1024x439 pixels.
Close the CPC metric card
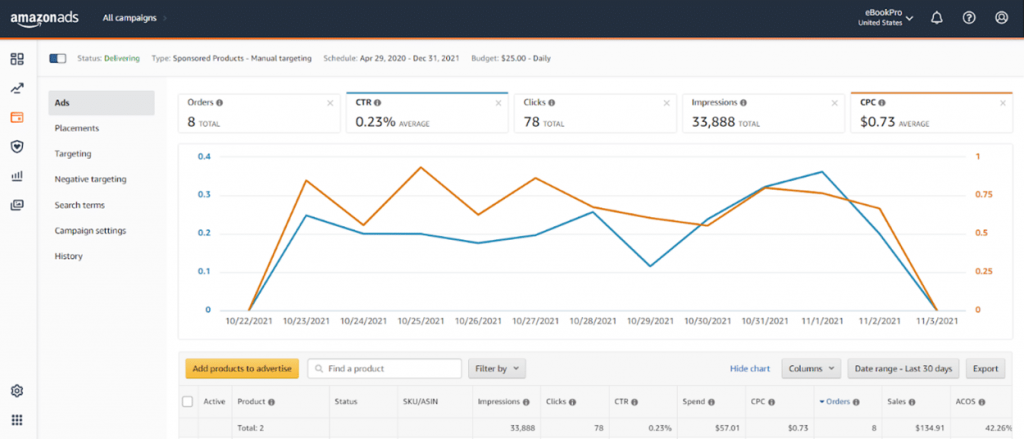(1003, 103)
